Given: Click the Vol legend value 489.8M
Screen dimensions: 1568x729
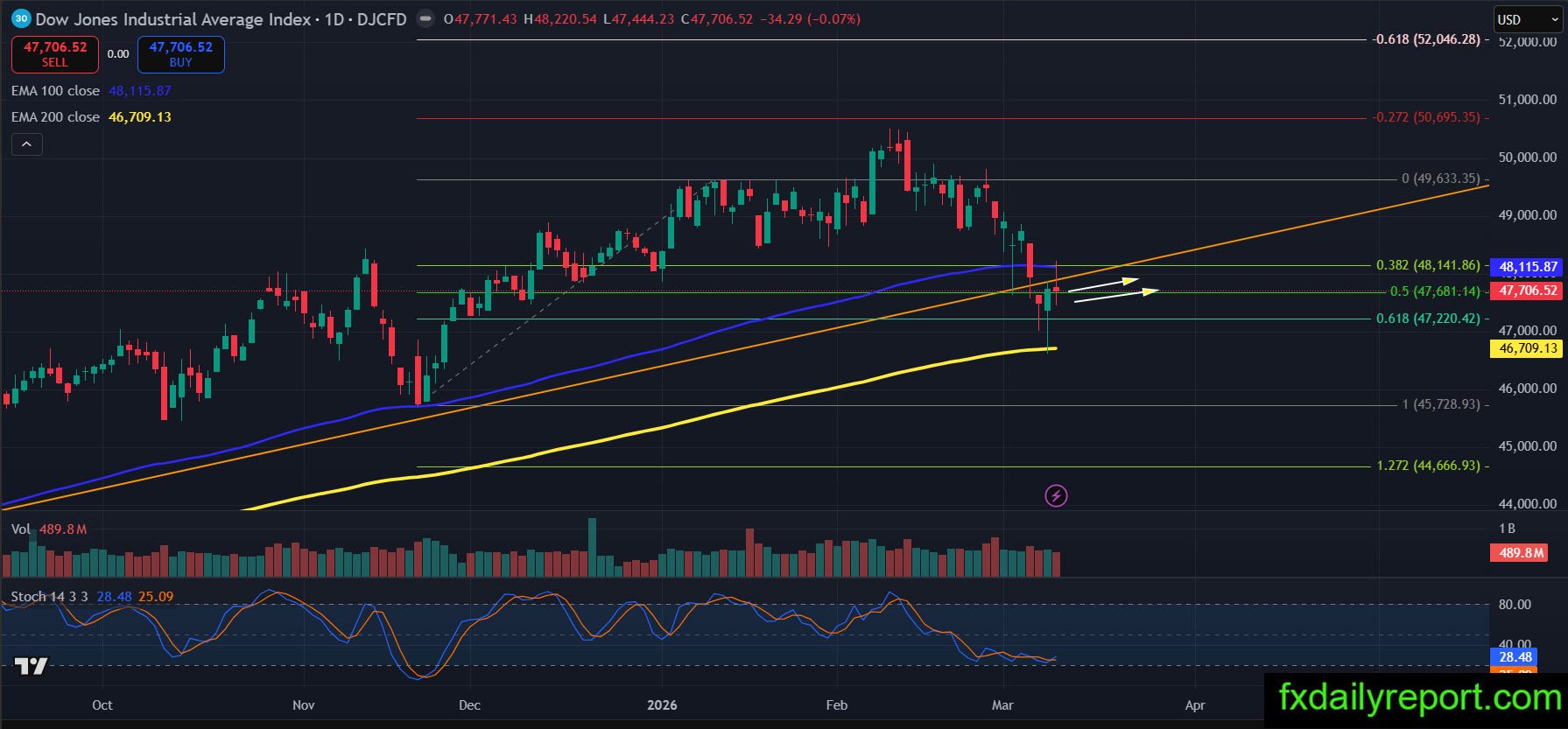Looking at the screenshot, I should (63, 529).
